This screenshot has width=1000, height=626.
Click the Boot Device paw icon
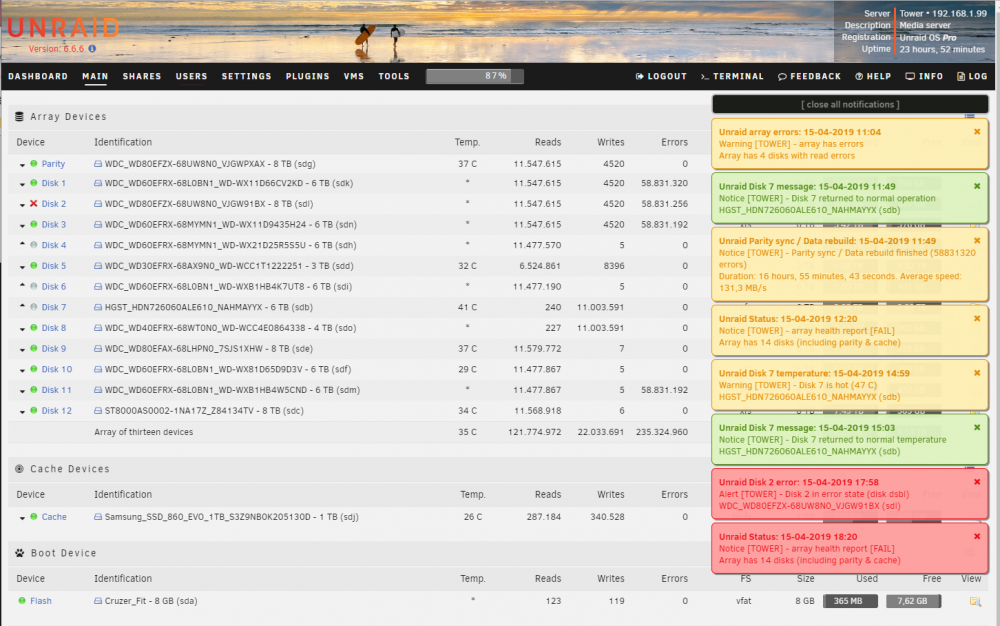pyautogui.click(x=19, y=553)
